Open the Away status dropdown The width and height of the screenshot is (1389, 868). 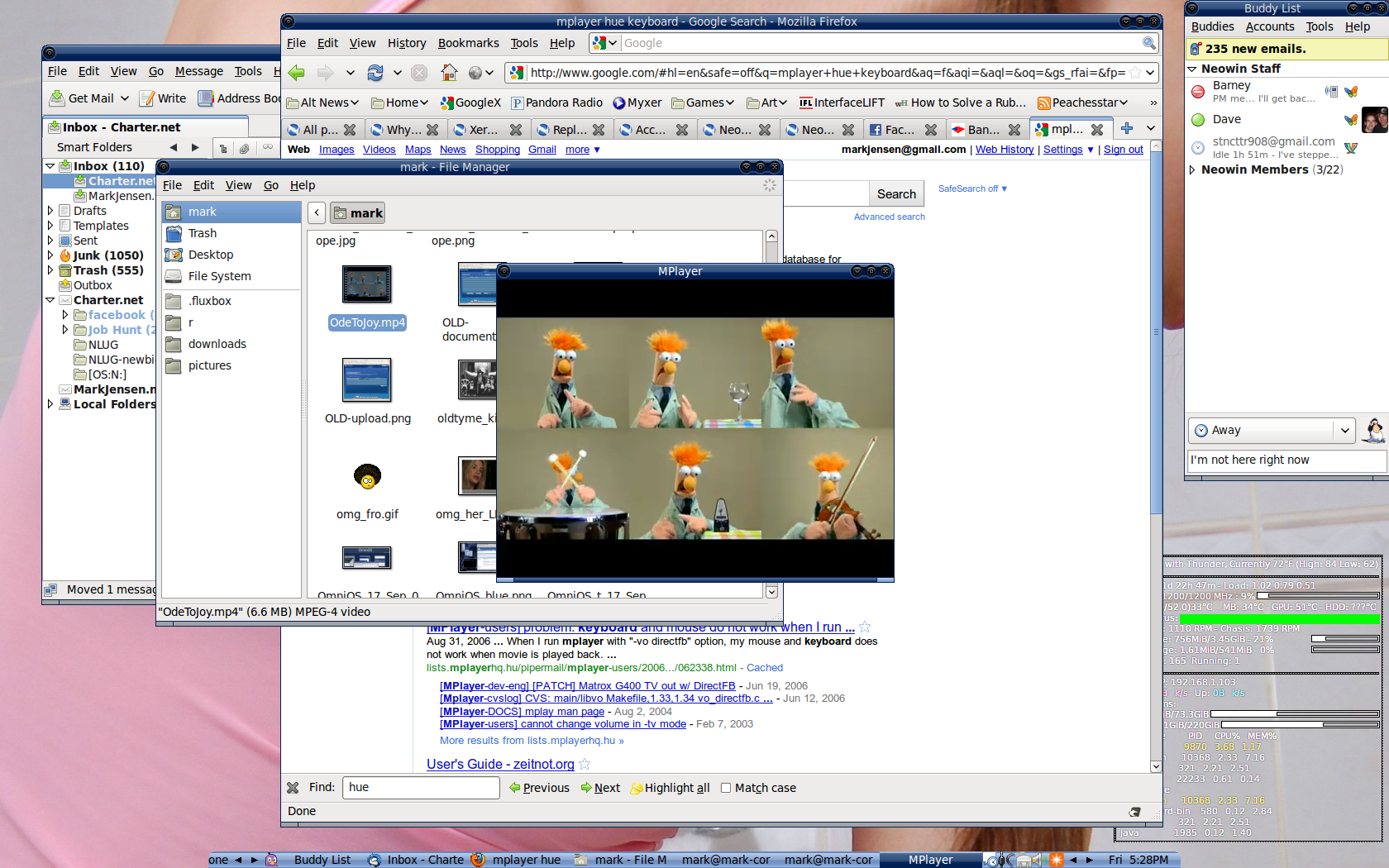click(1344, 431)
